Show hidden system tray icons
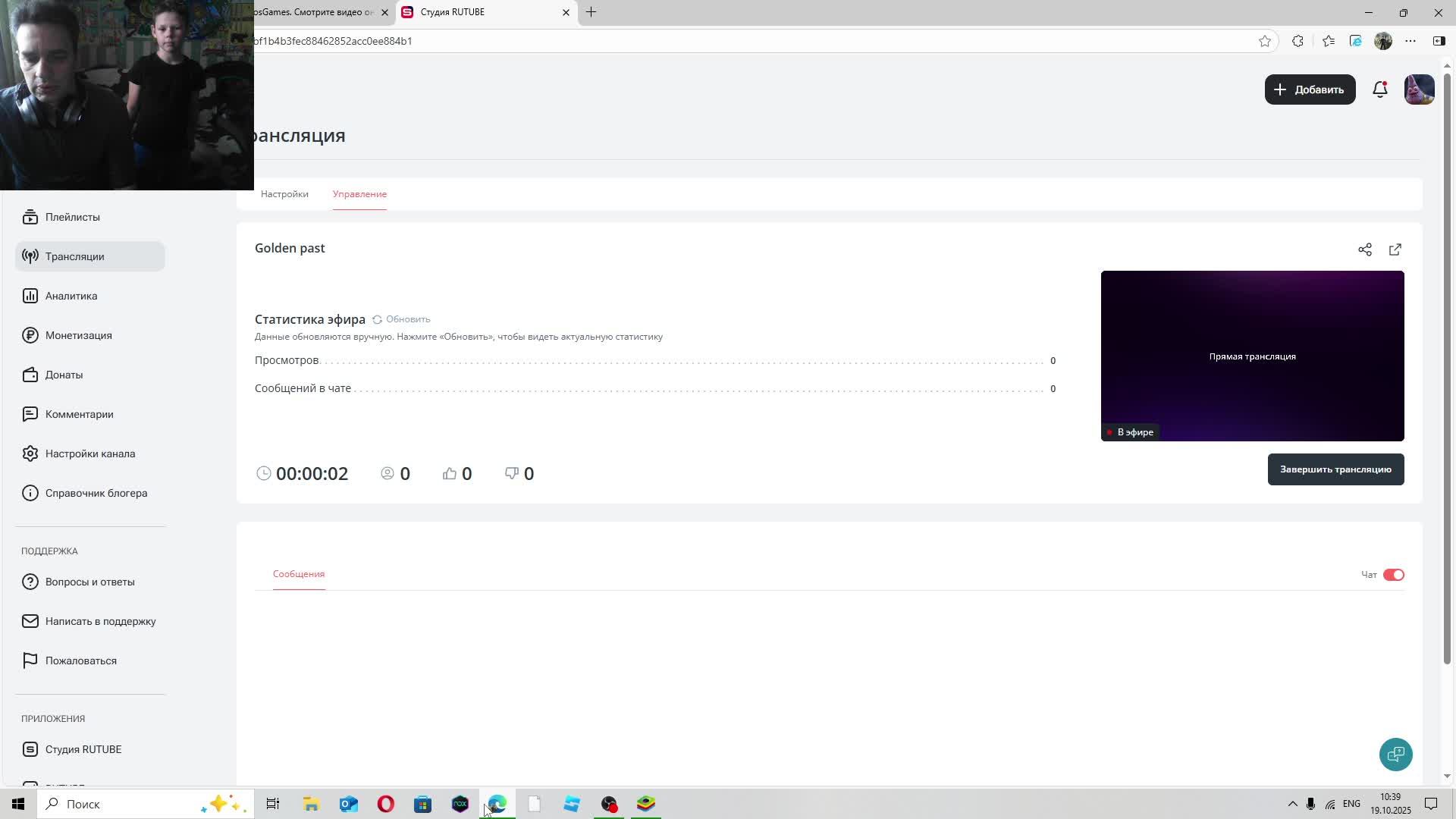 point(1292,804)
